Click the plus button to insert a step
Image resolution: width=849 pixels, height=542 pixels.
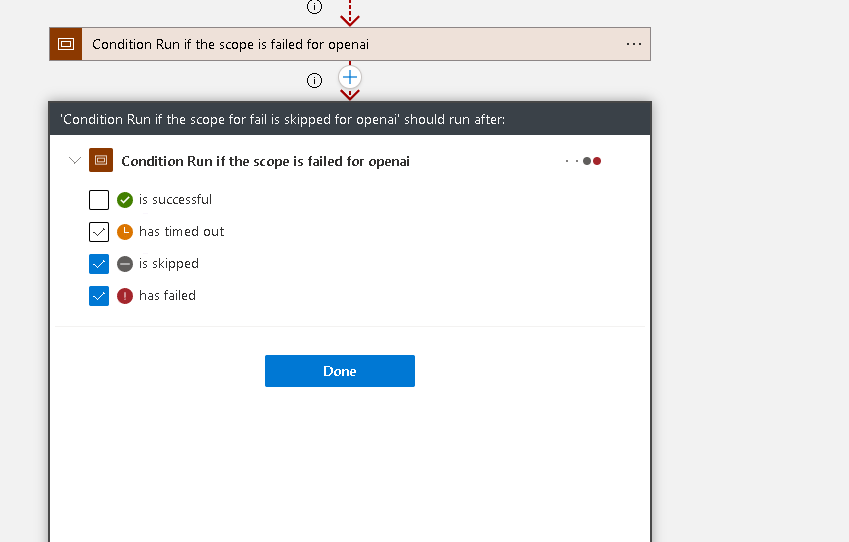coord(350,77)
